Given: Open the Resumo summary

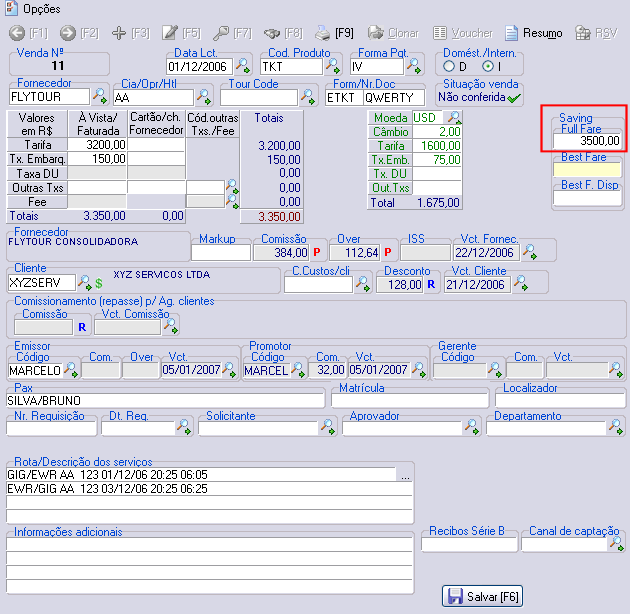Looking at the screenshot, I should [x=534, y=33].
